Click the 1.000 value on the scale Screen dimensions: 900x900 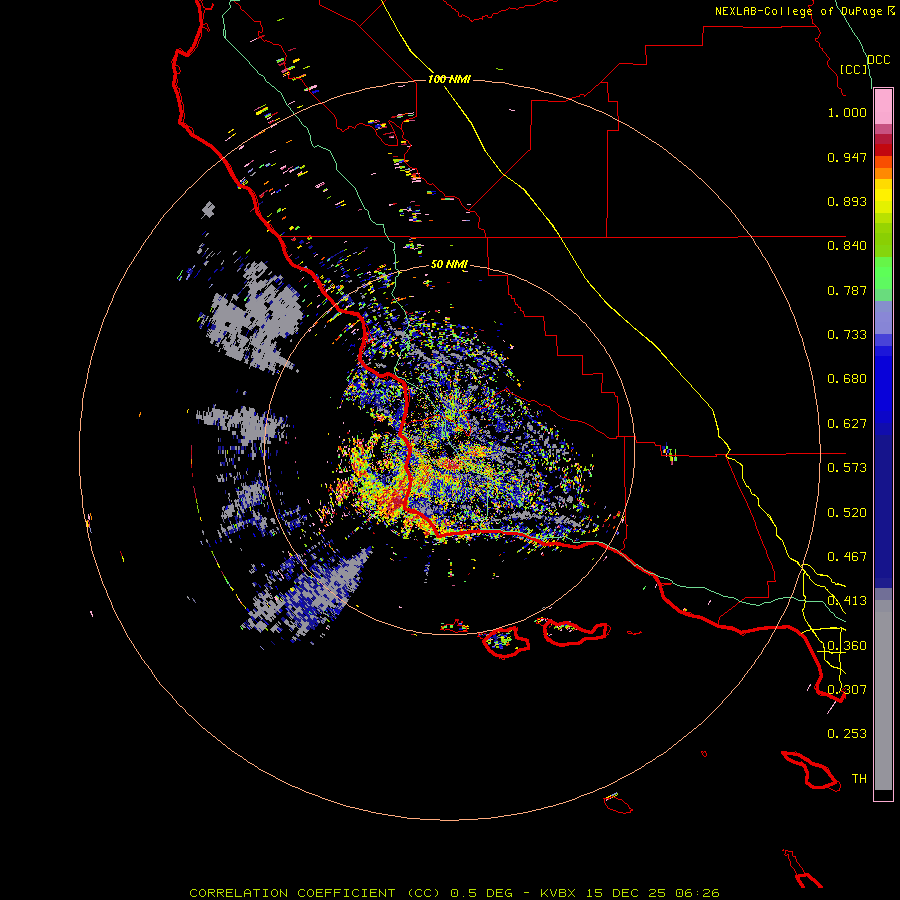tap(847, 112)
